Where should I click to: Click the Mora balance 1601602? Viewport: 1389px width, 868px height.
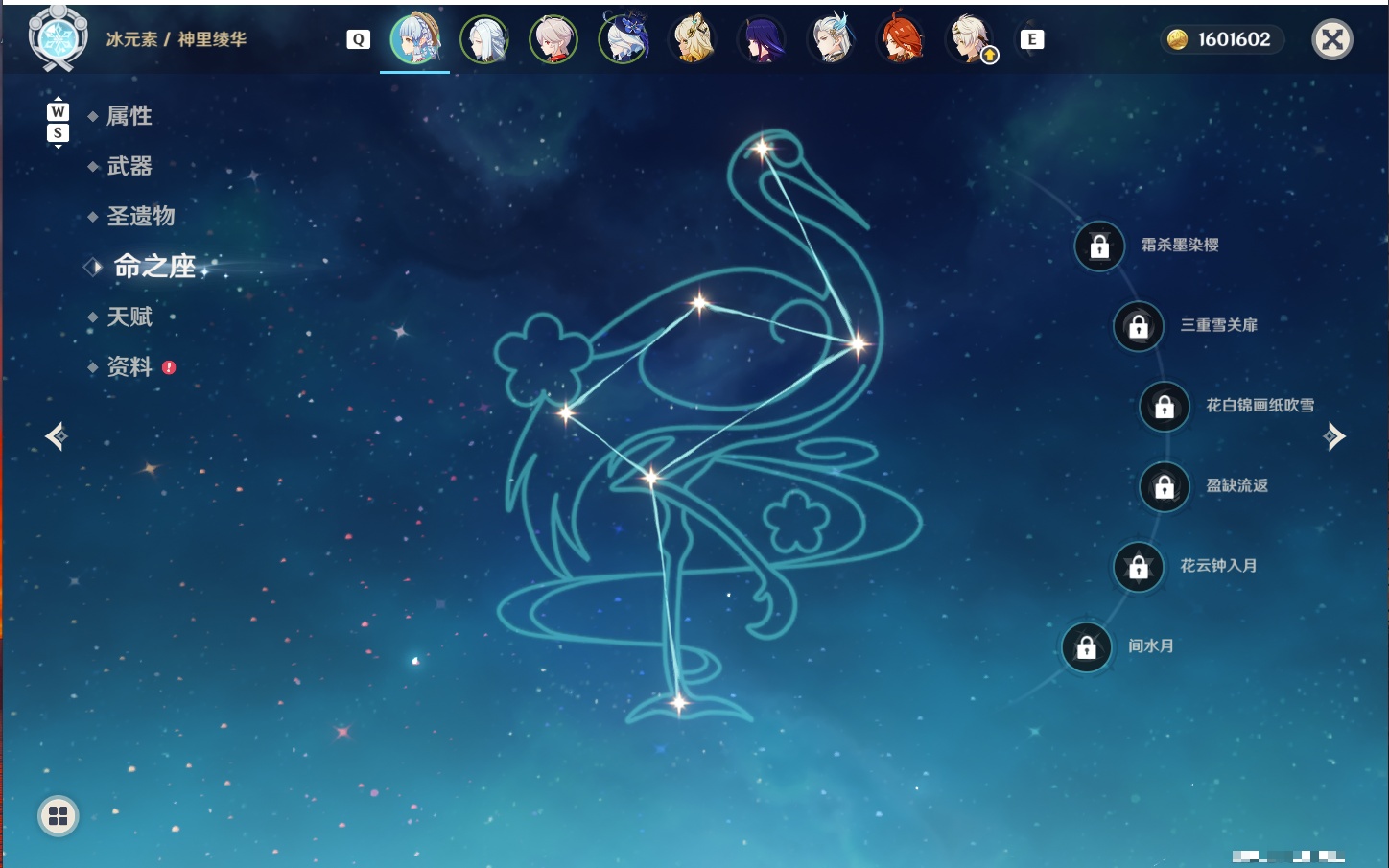[1234, 39]
